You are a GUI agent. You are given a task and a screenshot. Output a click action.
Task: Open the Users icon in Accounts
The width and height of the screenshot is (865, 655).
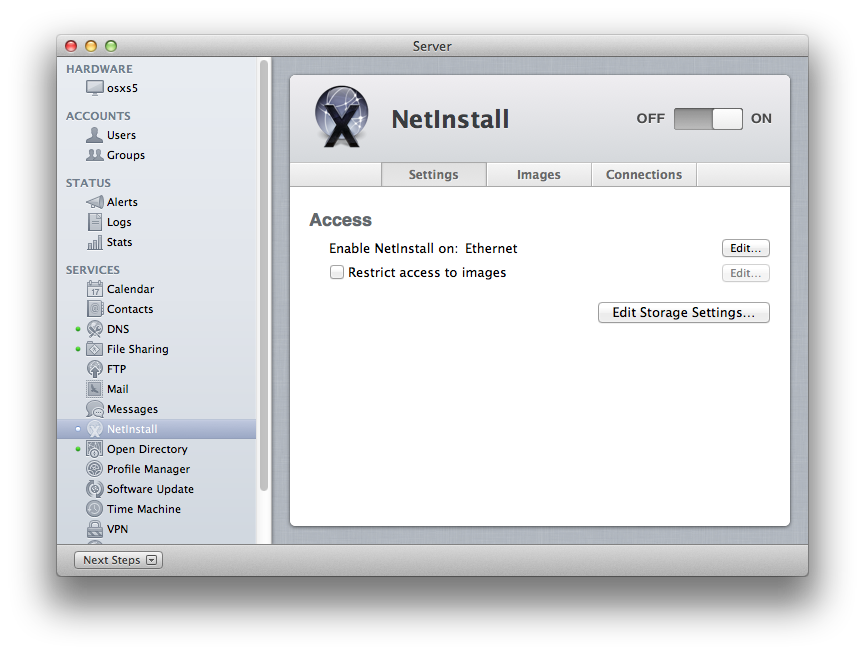tap(94, 135)
